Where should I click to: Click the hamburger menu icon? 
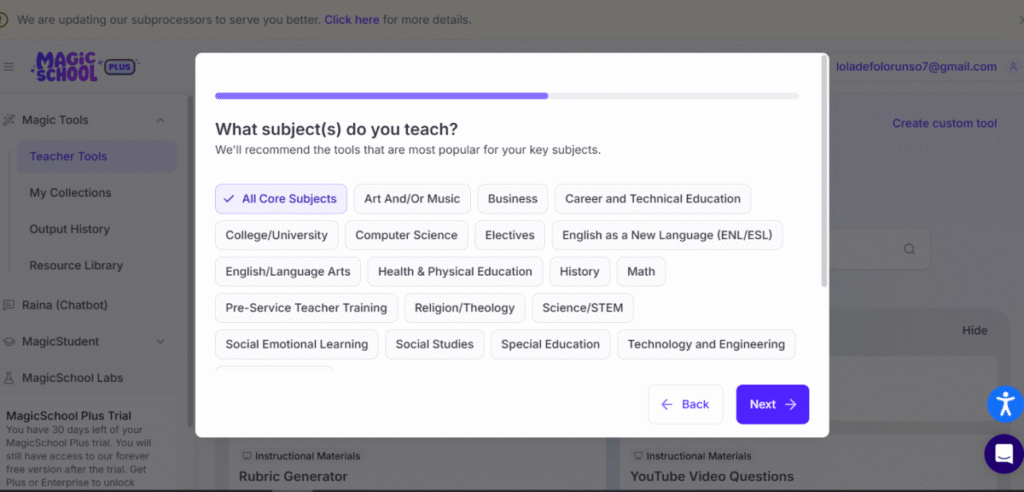point(9,67)
